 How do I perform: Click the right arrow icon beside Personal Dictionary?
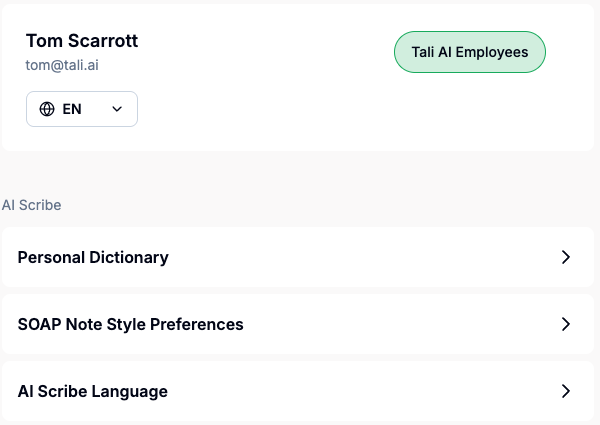[x=565, y=257]
